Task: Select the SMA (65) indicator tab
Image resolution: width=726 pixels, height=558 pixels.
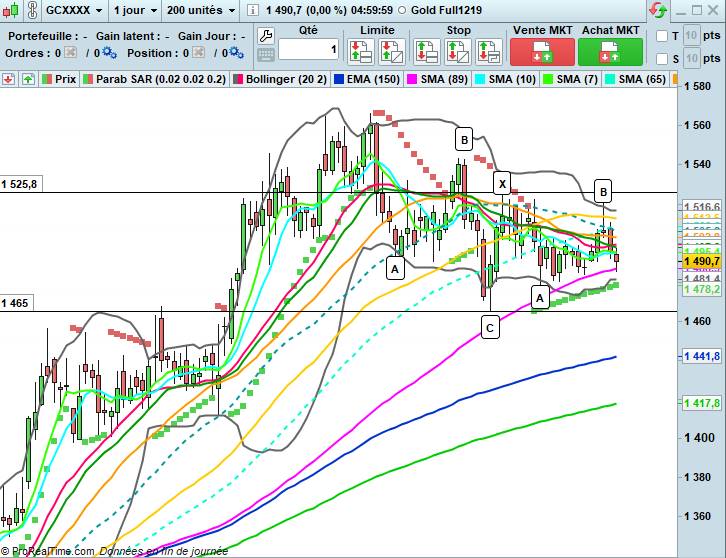Action: (635, 79)
